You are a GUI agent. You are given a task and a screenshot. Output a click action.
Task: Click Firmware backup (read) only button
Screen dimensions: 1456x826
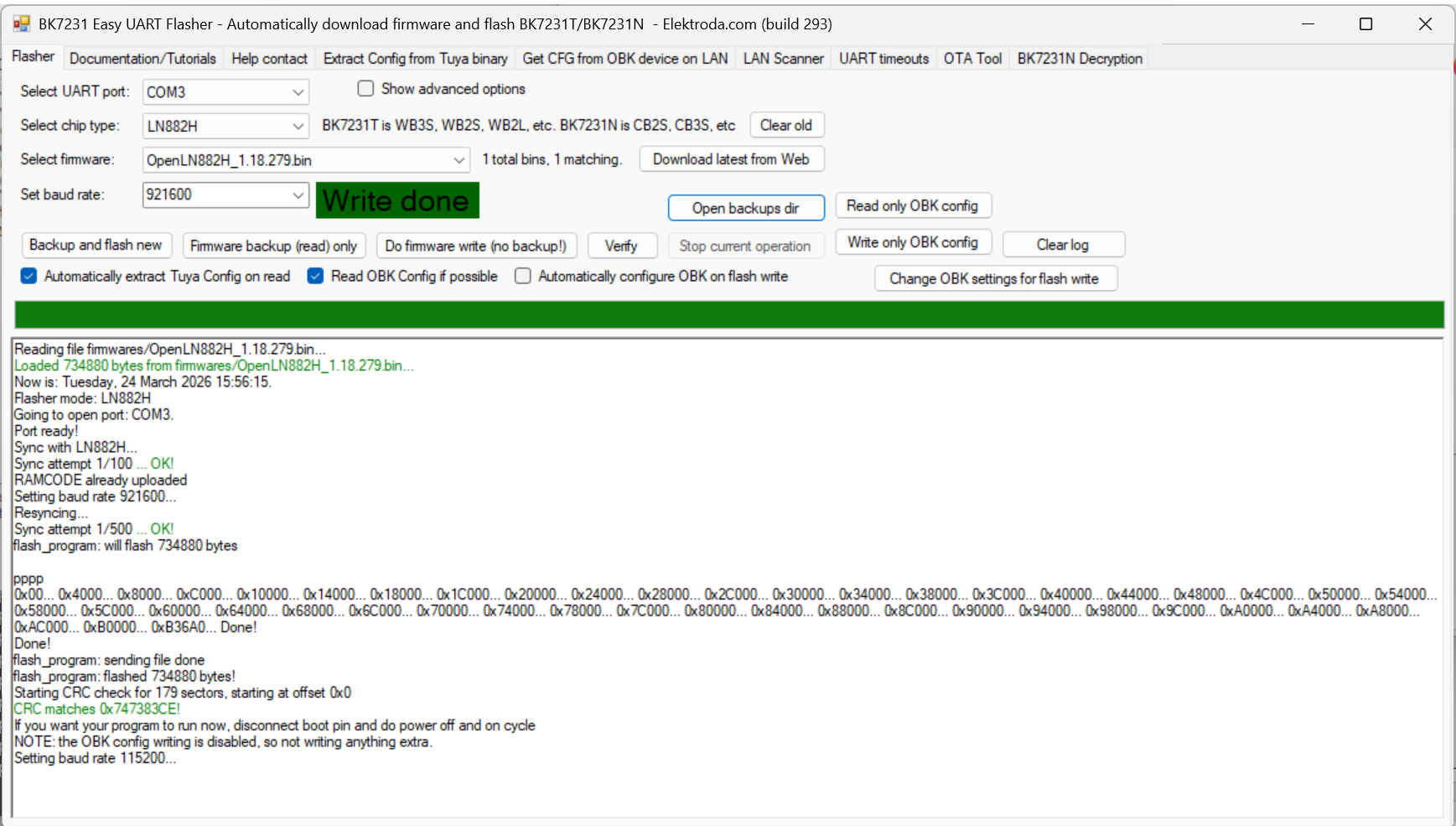(x=274, y=246)
